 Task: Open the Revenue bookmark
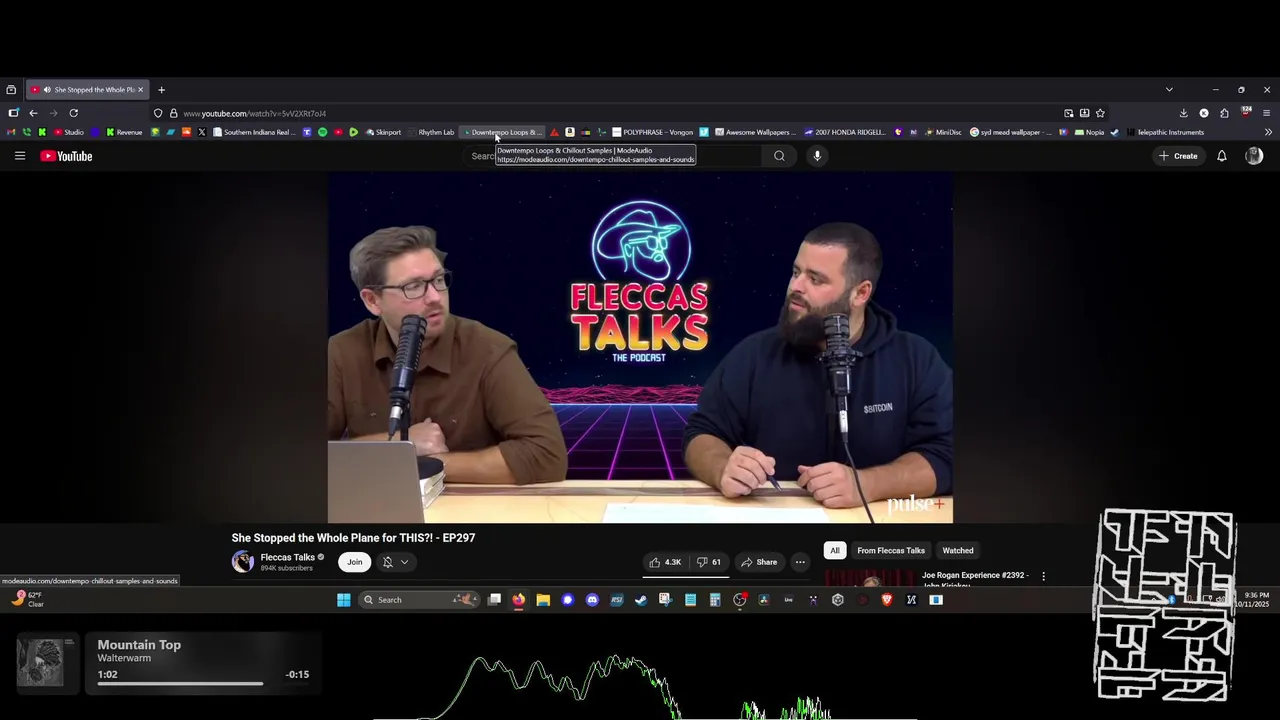point(124,132)
